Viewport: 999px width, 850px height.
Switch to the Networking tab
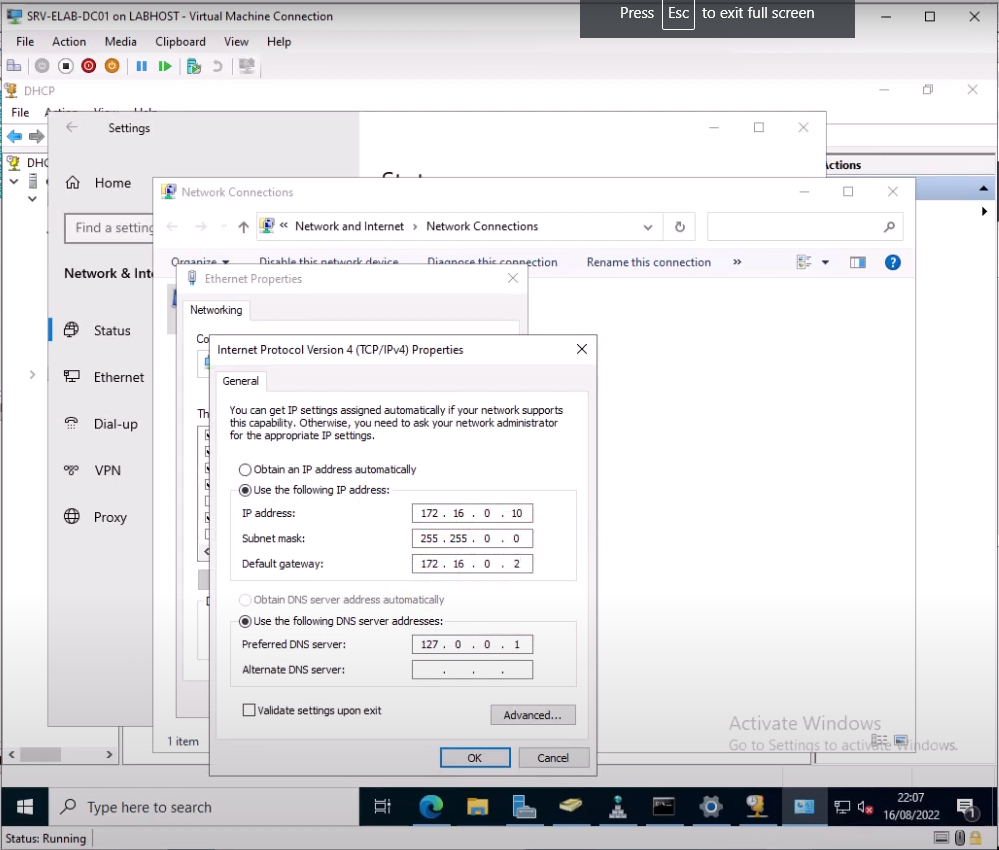pyautogui.click(x=216, y=310)
